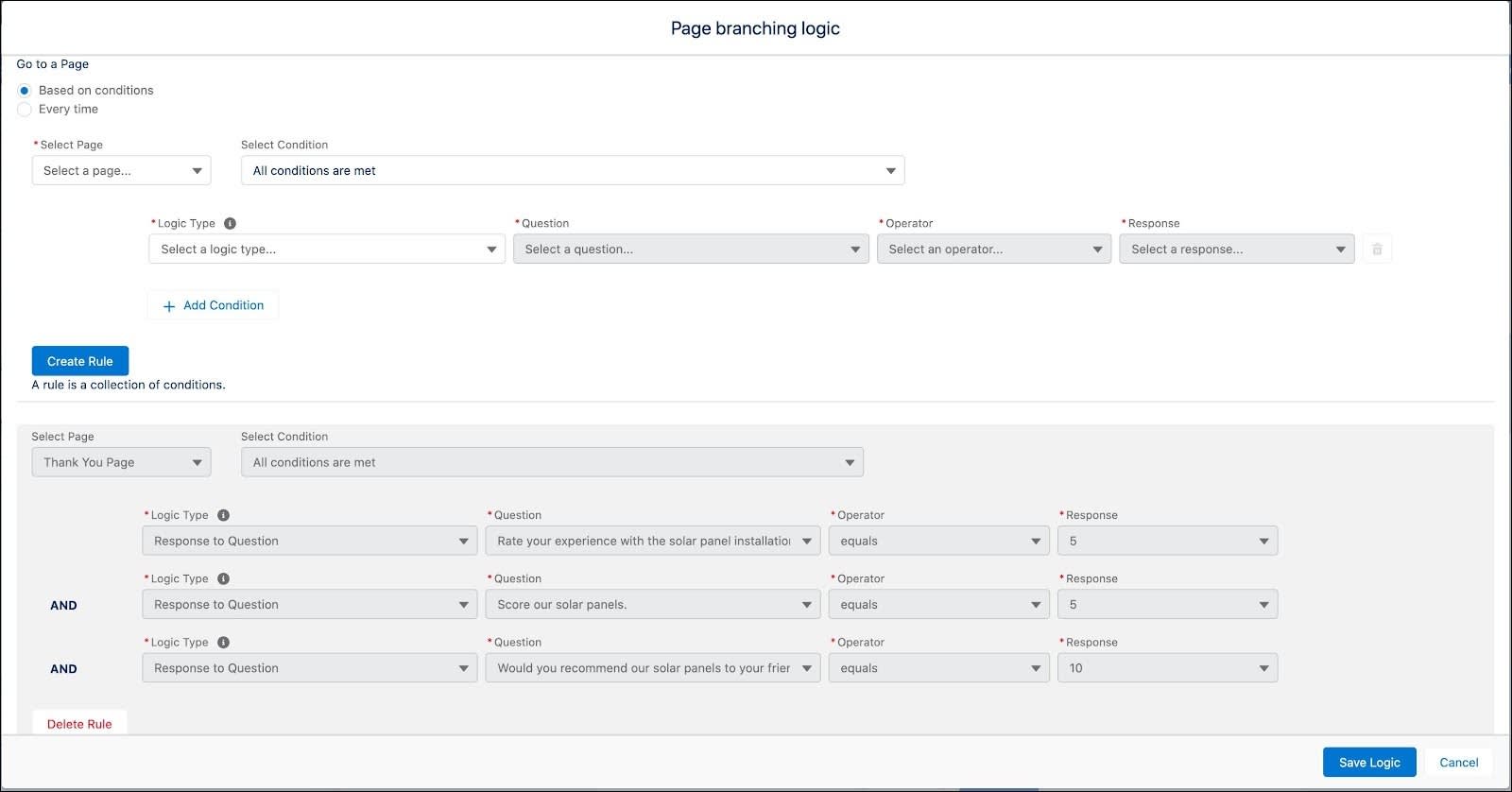
Task: Open the Select a page dropdown
Action: coord(121,171)
